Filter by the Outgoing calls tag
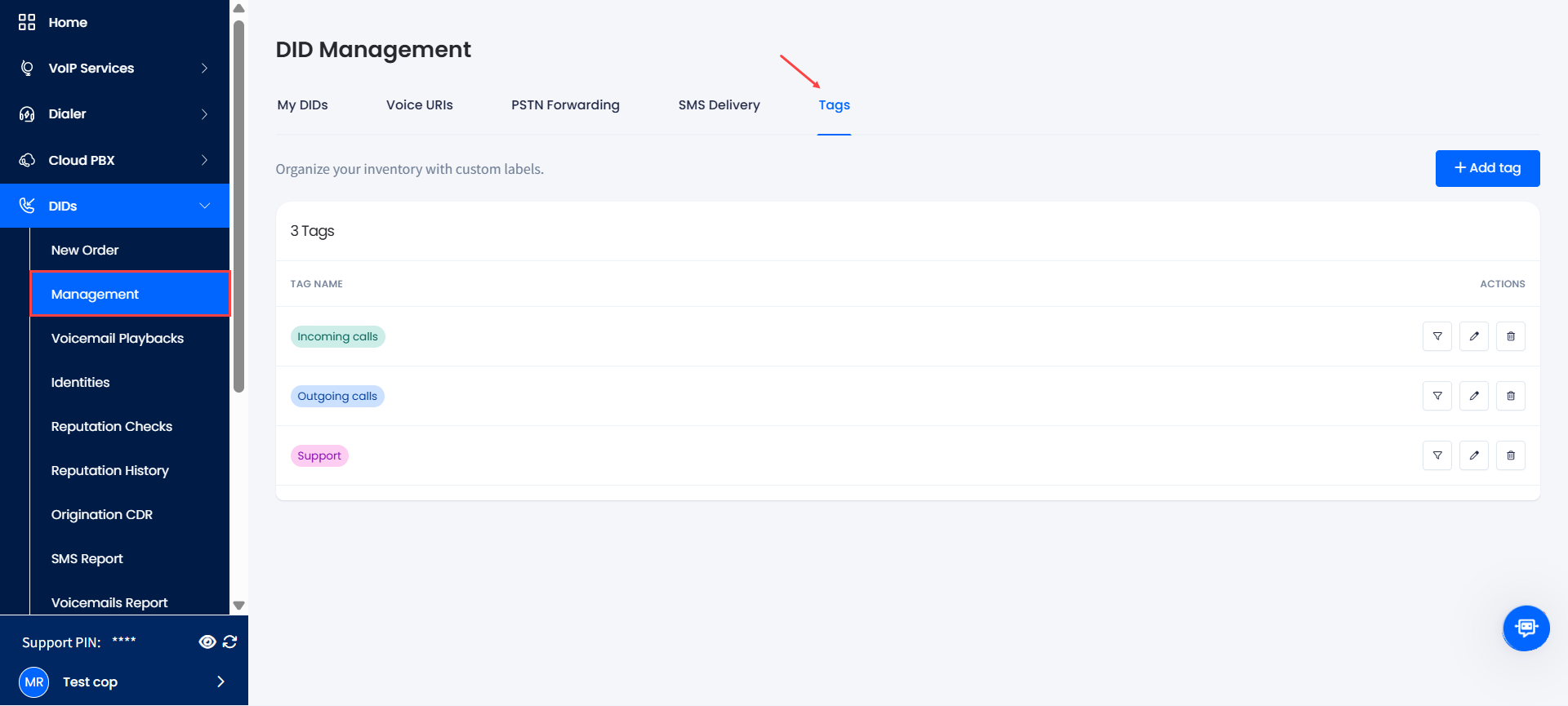Viewport: 1568px width, 706px height. [x=1437, y=396]
